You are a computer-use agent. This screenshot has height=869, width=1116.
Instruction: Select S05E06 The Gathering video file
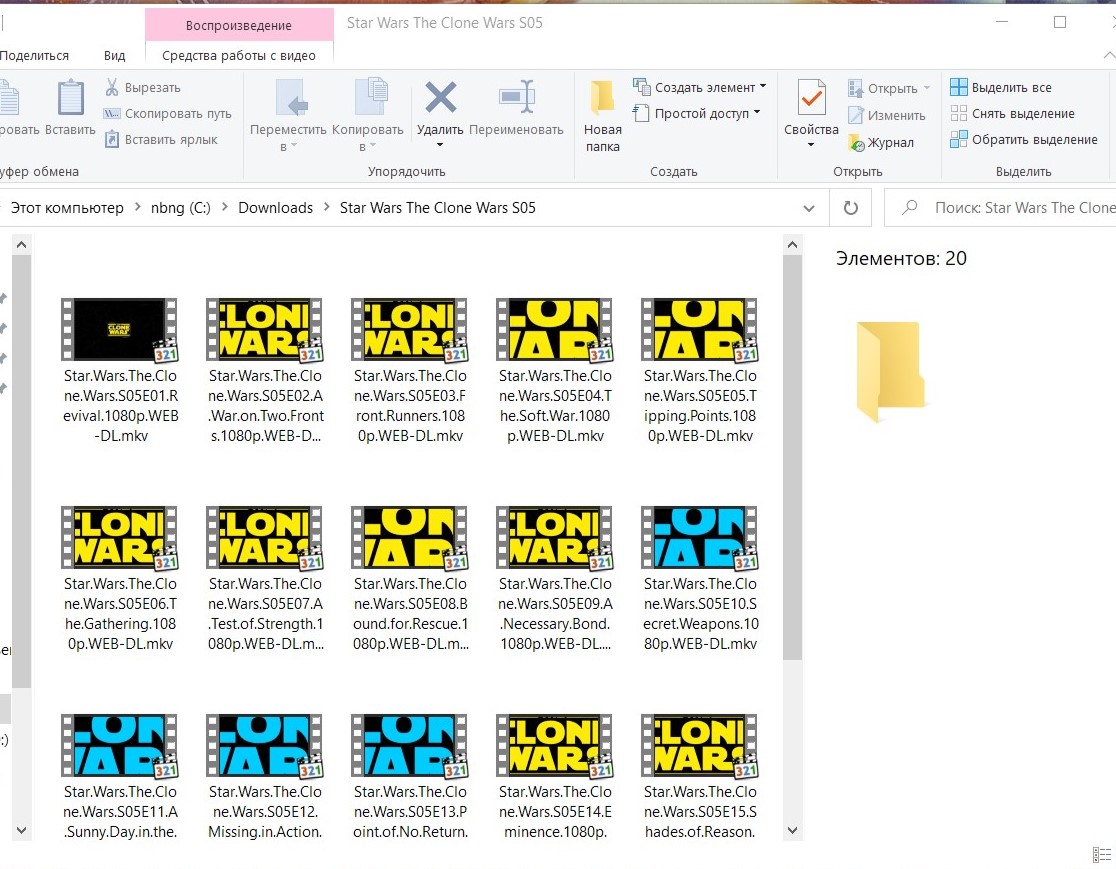click(x=120, y=580)
